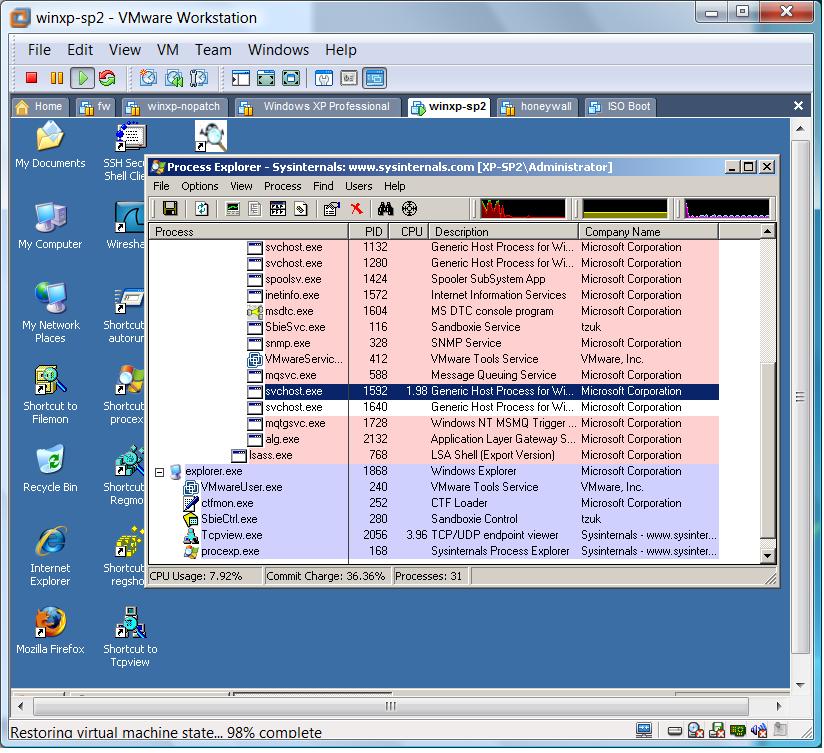Enter full screen mode icon in VMware toolbar

tap(291, 78)
